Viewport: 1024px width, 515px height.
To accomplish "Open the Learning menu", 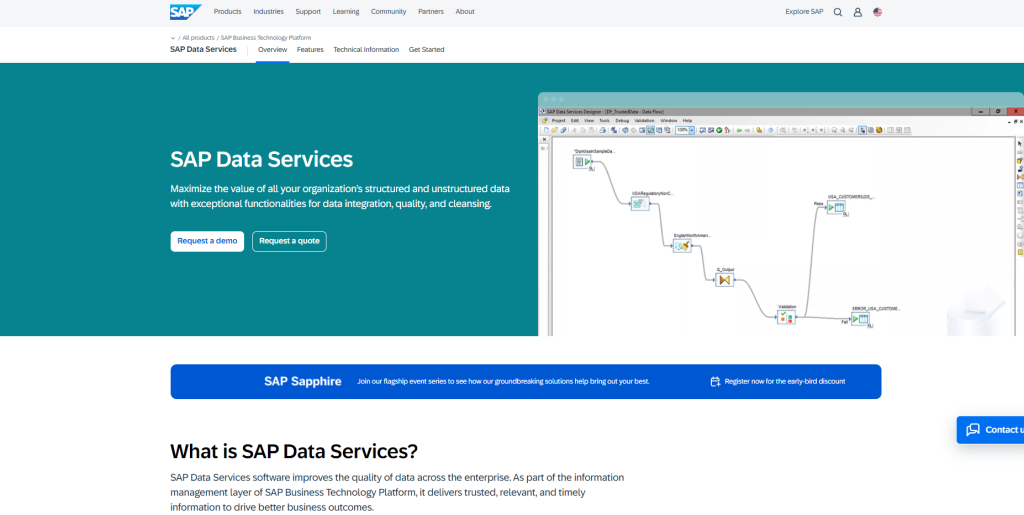I will [346, 12].
